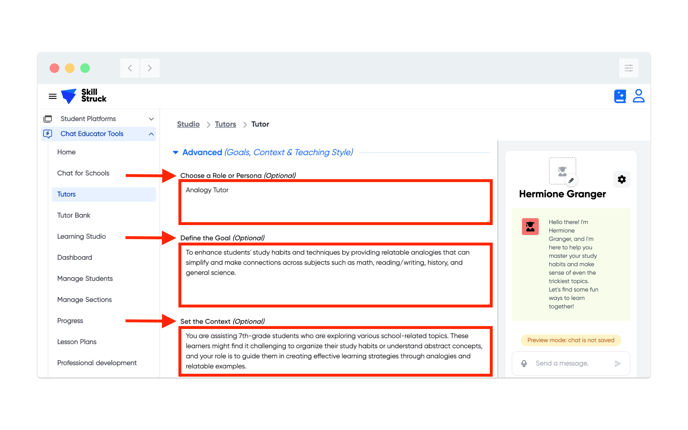The image size is (688, 430).
Task: Open Manage Students
Action: pos(85,278)
